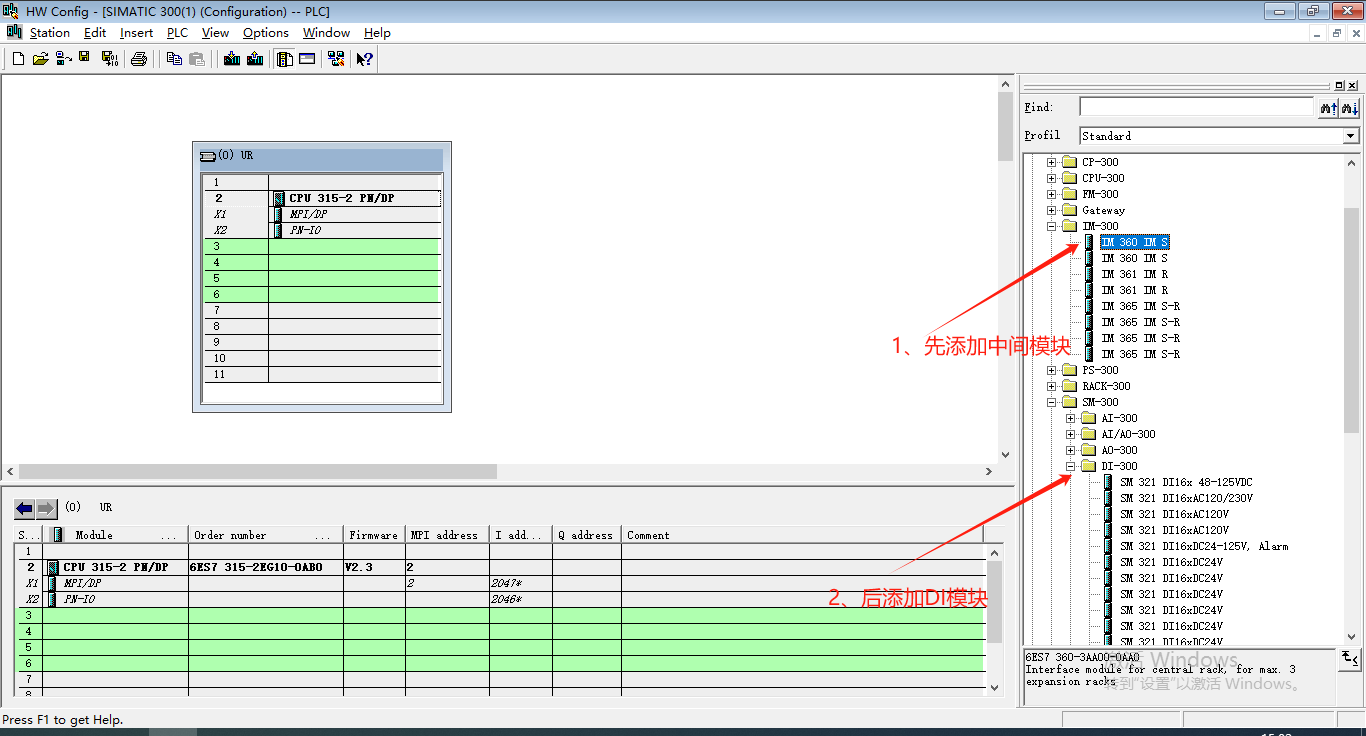Open the Profil dropdown showing Standard

[1350, 136]
